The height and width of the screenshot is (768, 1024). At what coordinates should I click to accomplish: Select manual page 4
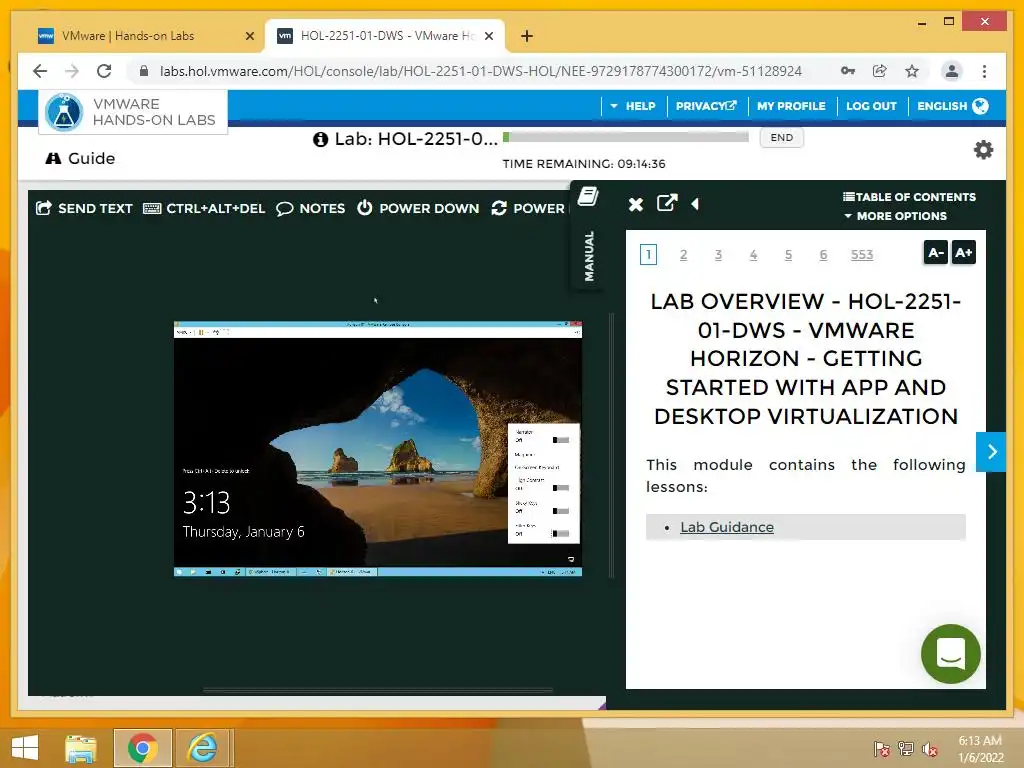(753, 255)
